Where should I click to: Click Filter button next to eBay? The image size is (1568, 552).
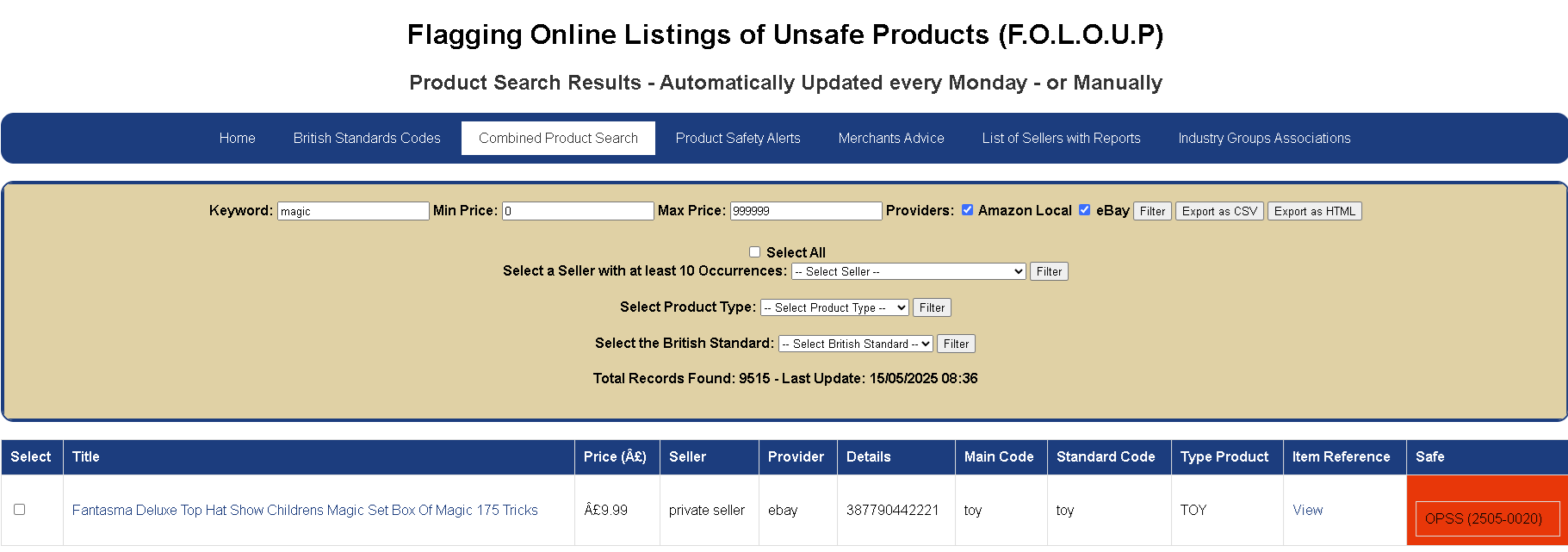1152,211
